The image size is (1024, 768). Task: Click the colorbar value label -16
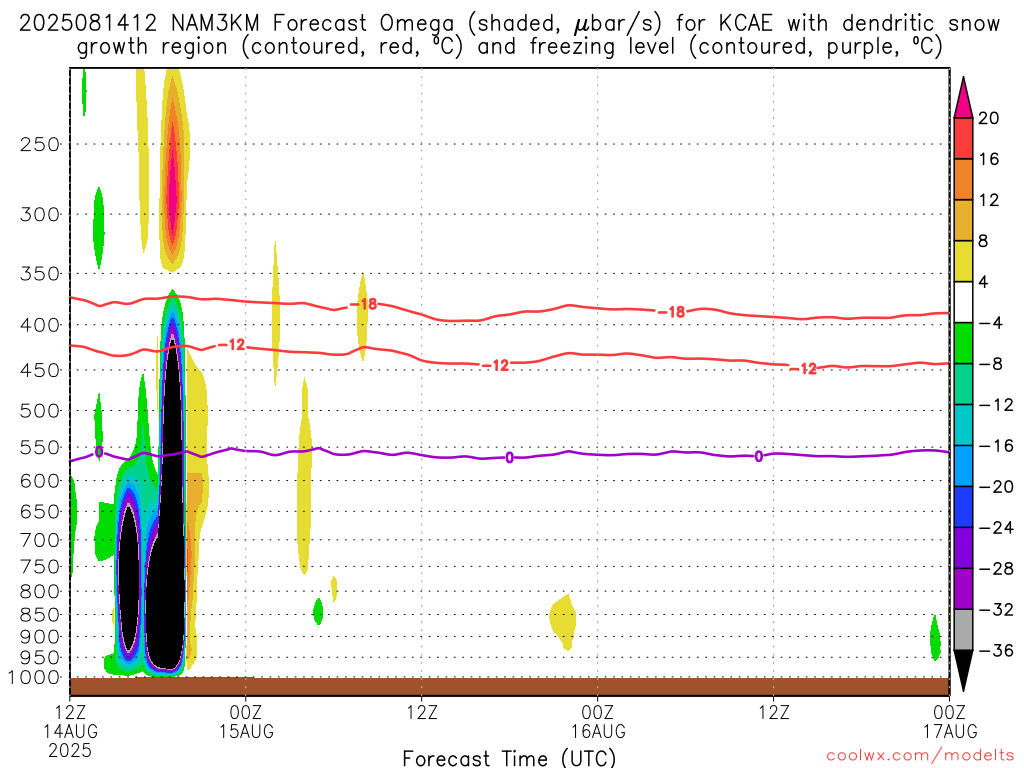[x=996, y=446]
